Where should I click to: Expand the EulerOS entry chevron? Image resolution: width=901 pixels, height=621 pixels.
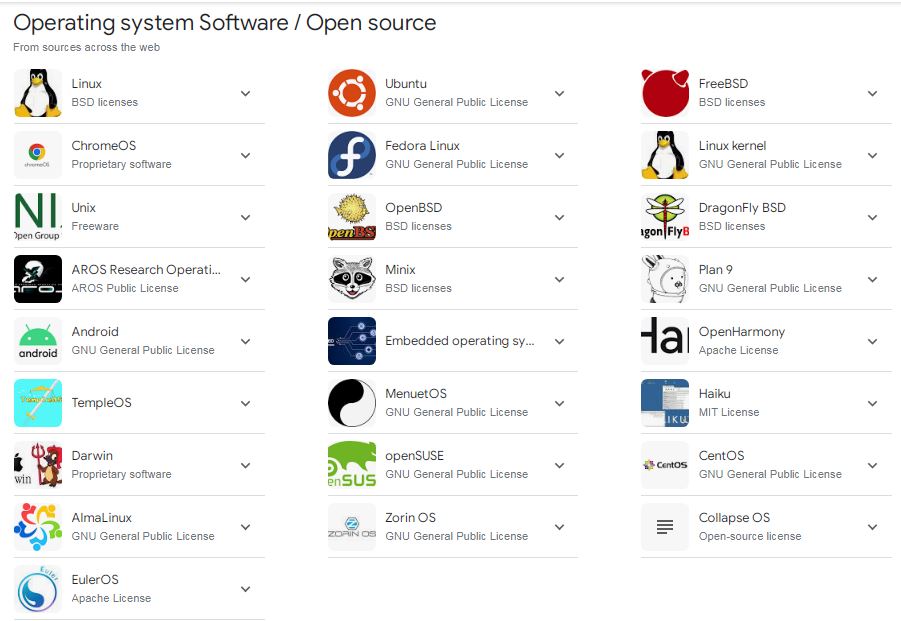[245, 589]
